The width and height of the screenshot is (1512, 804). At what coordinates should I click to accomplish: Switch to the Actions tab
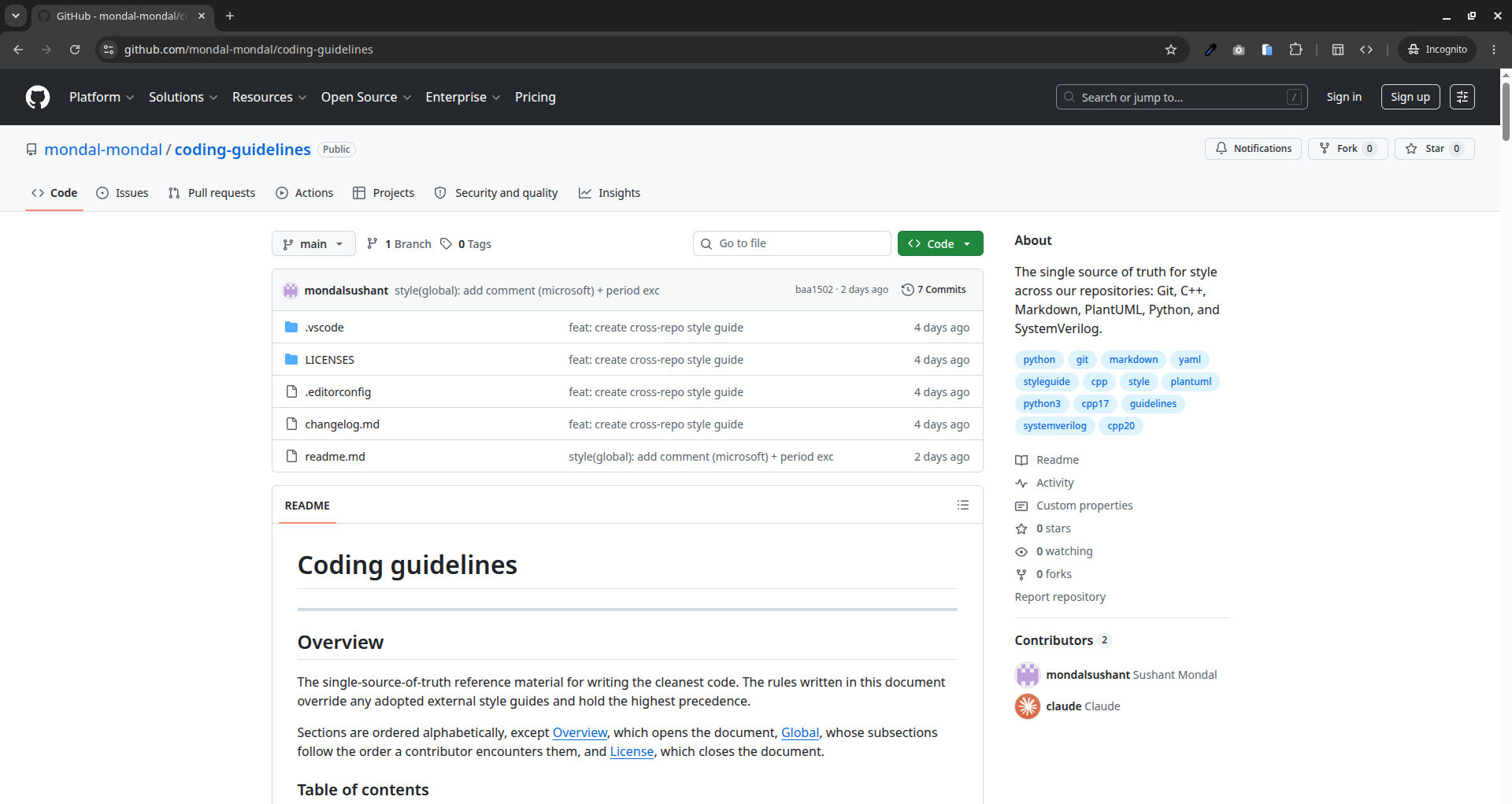[x=305, y=193]
